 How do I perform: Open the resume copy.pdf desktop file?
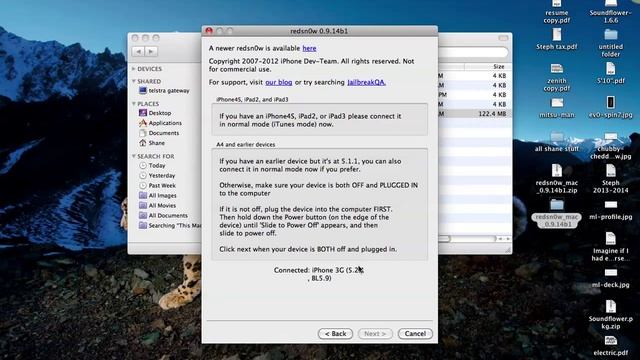coord(557,11)
